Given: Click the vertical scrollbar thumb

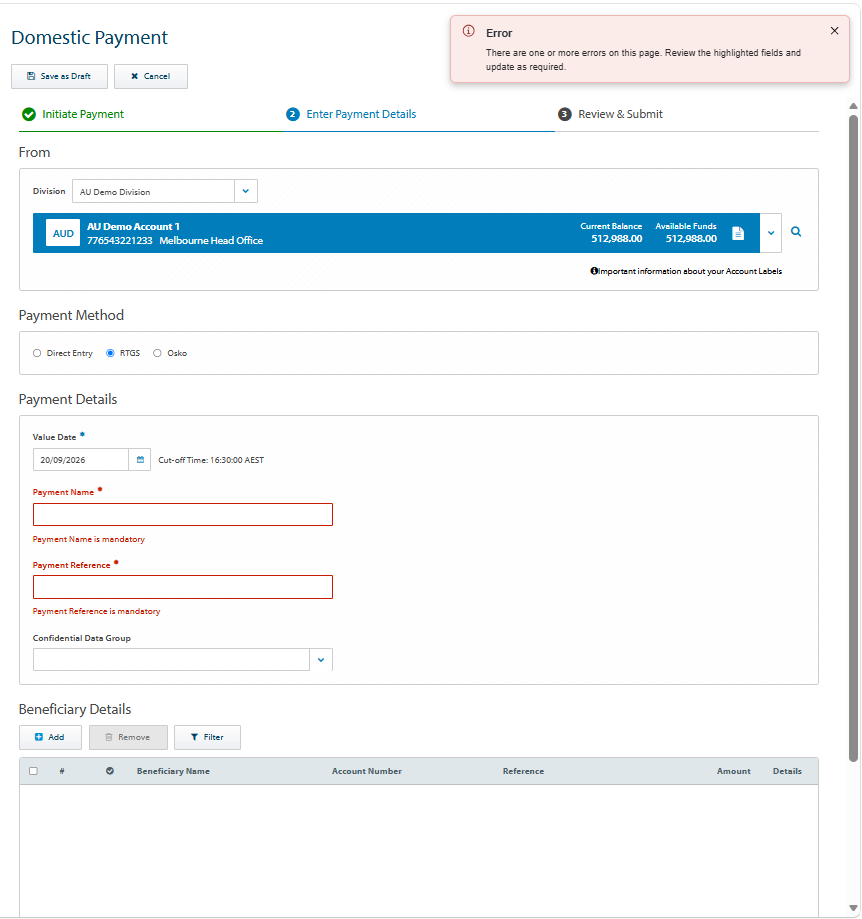Looking at the screenshot, I should click(x=853, y=438).
